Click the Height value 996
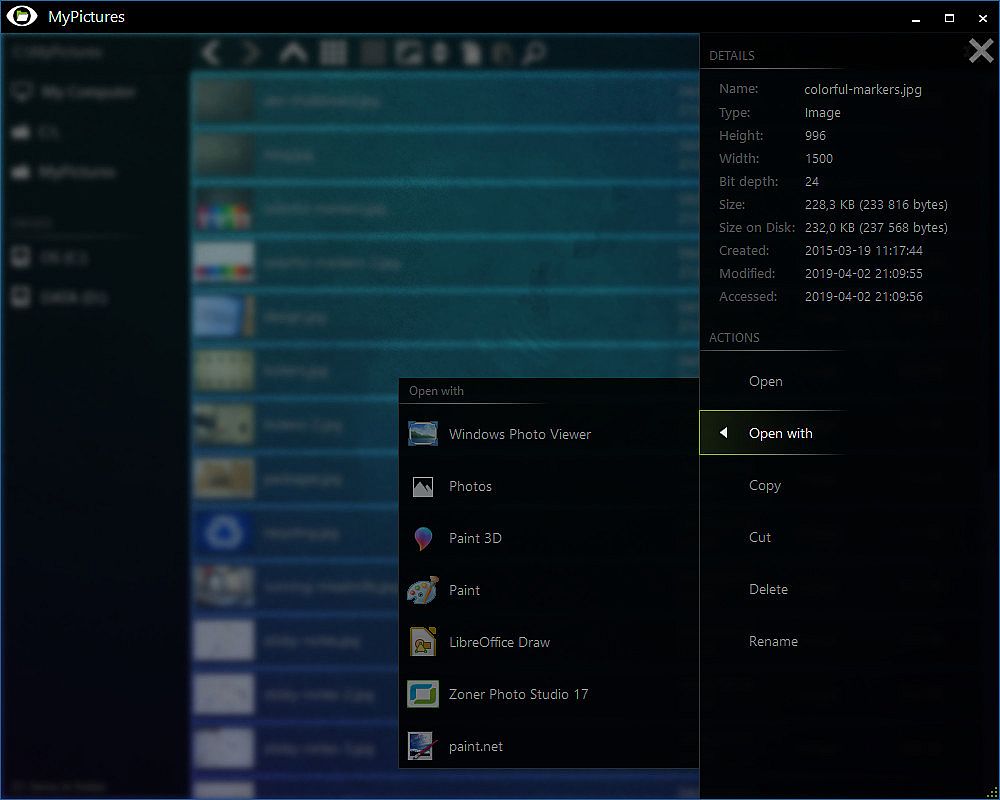The height and width of the screenshot is (800, 1000). tap(815, 136)
